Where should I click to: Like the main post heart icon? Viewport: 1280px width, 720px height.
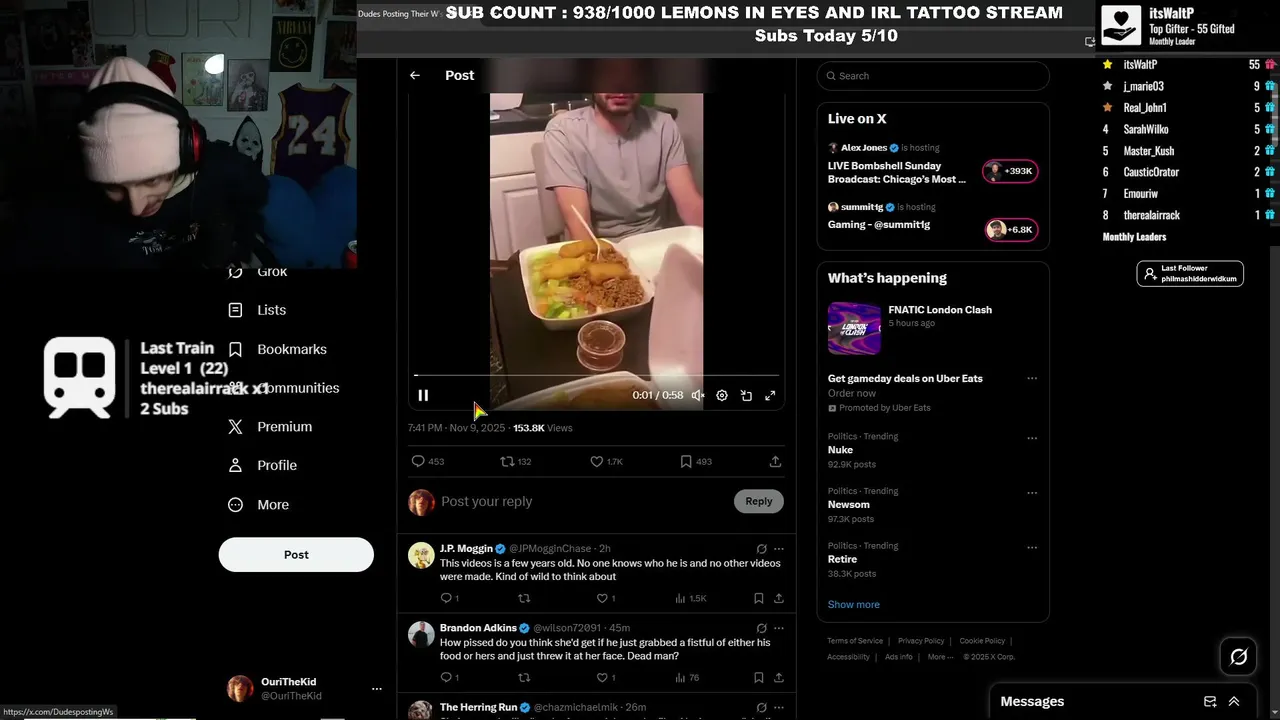(x=596, y=462)
